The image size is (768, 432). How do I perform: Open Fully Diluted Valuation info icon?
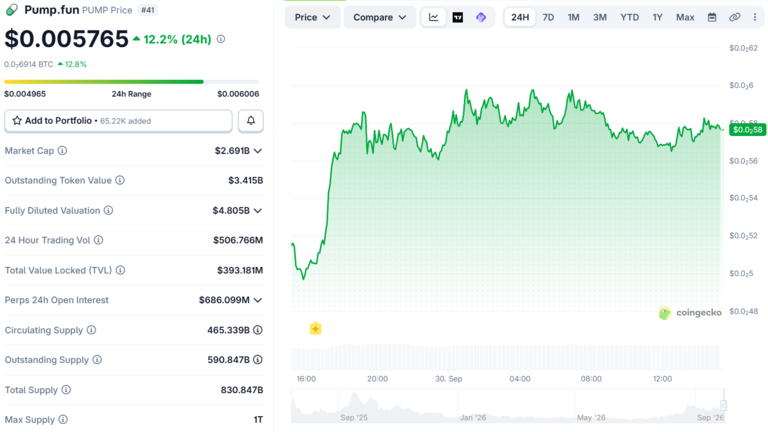pyautogui.click(x=108, y=211)
